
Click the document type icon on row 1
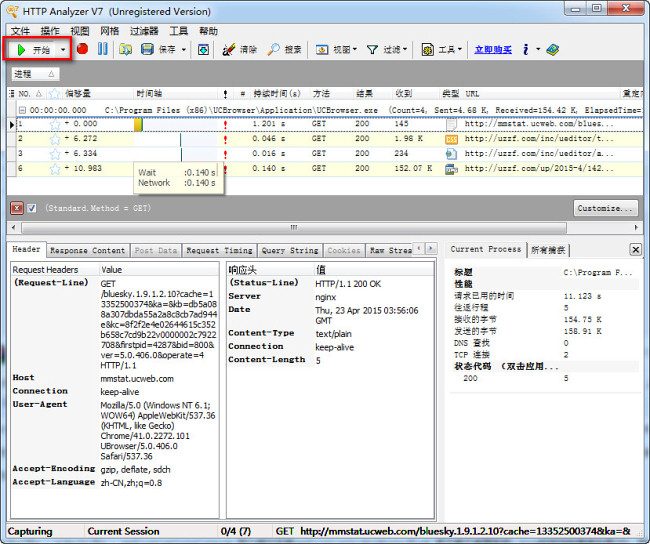point(451,124)
